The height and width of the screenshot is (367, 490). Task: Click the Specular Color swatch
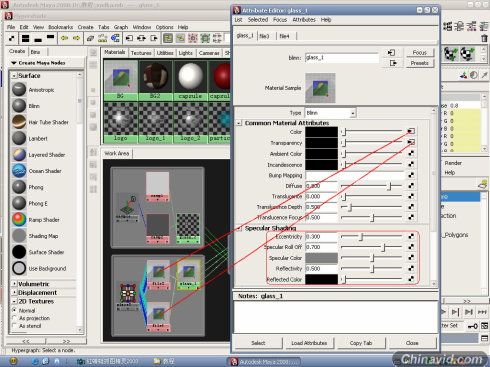pos(321,258)
